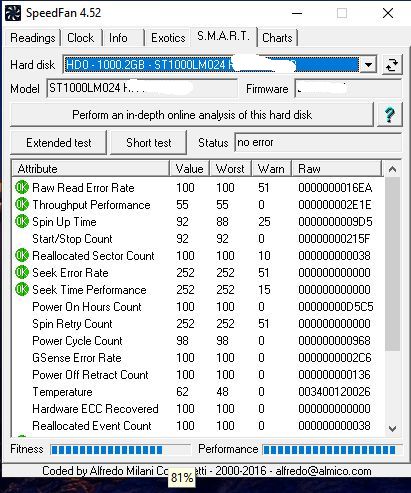
Task: Click OK icon beside Raw Read Error Rate
Action: [22, 188]
